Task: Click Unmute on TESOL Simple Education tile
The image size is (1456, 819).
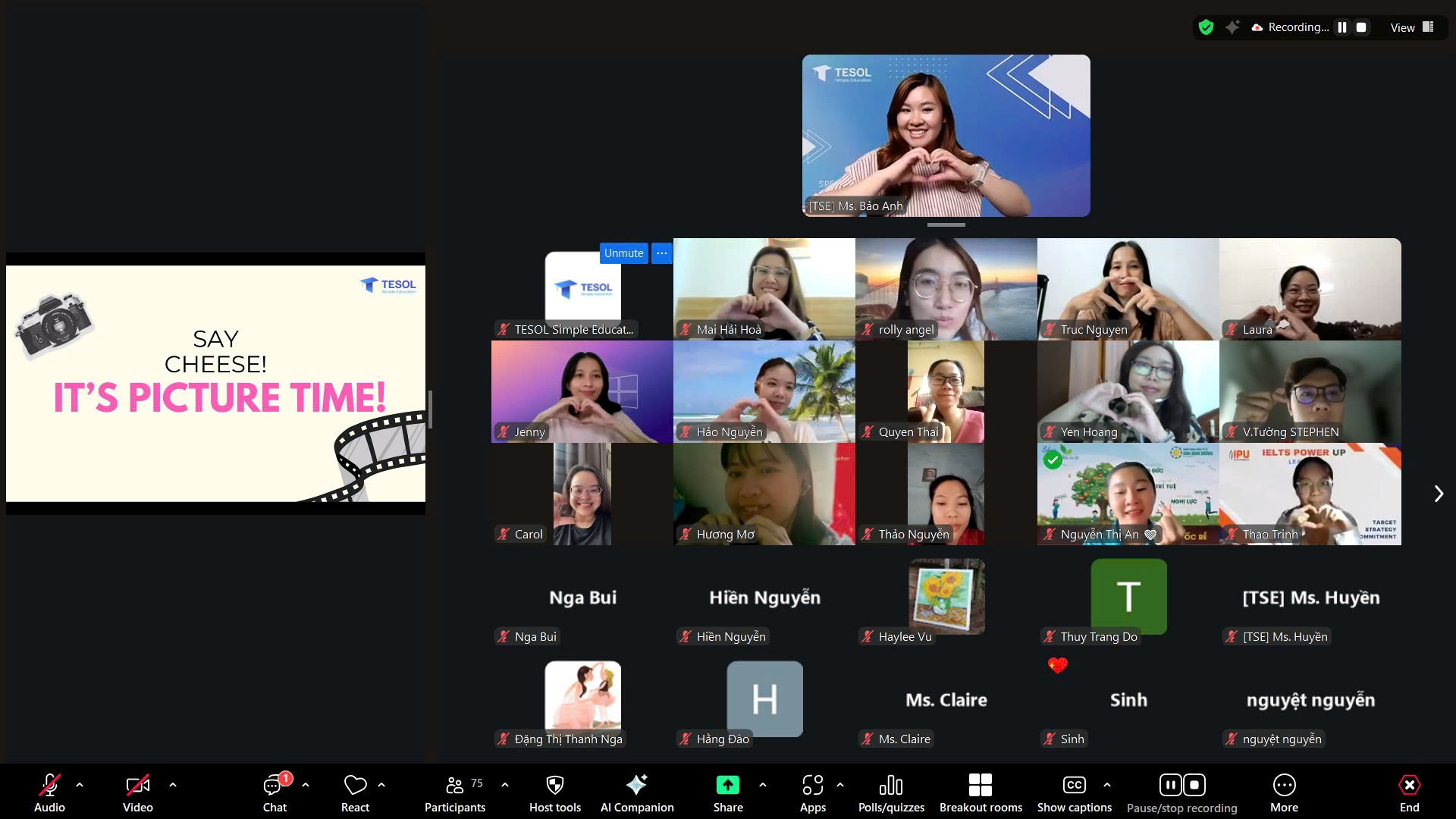Action: point(623,253)
